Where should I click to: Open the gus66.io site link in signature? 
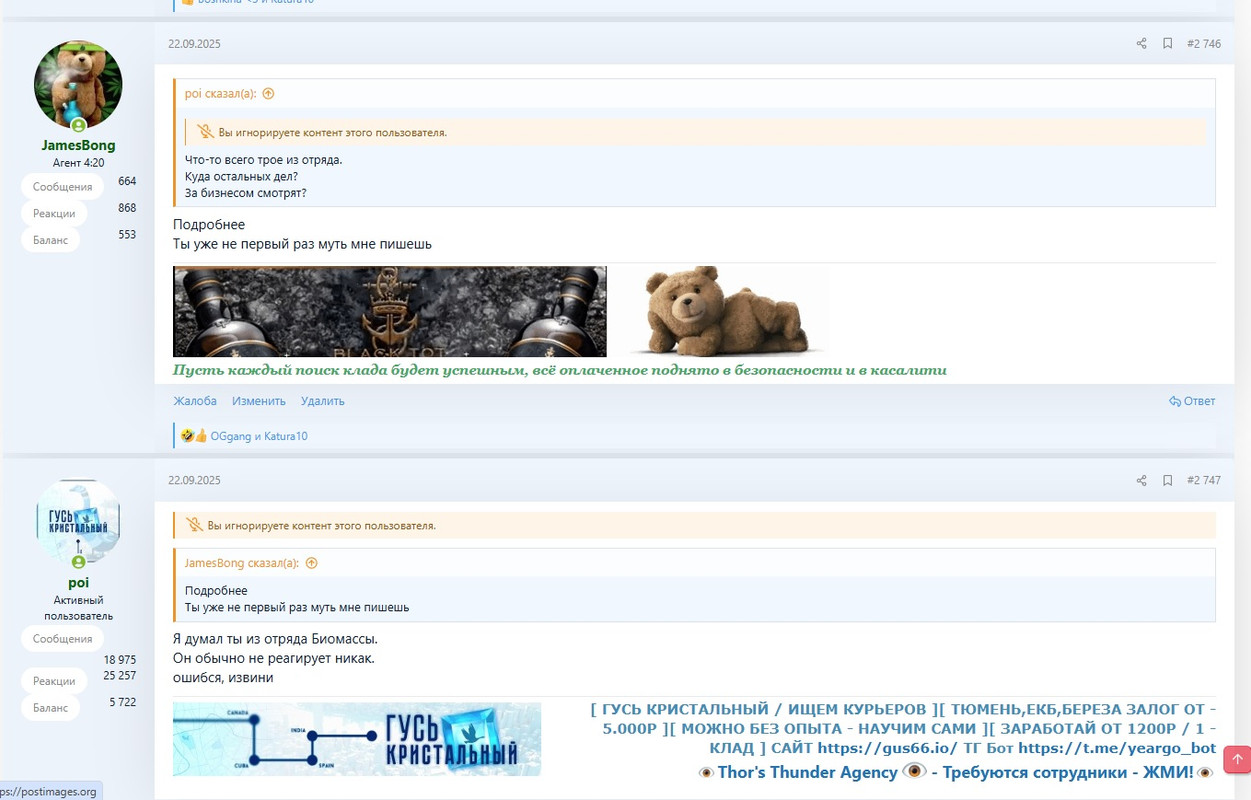pyautogui.click(x=887, y=748)
